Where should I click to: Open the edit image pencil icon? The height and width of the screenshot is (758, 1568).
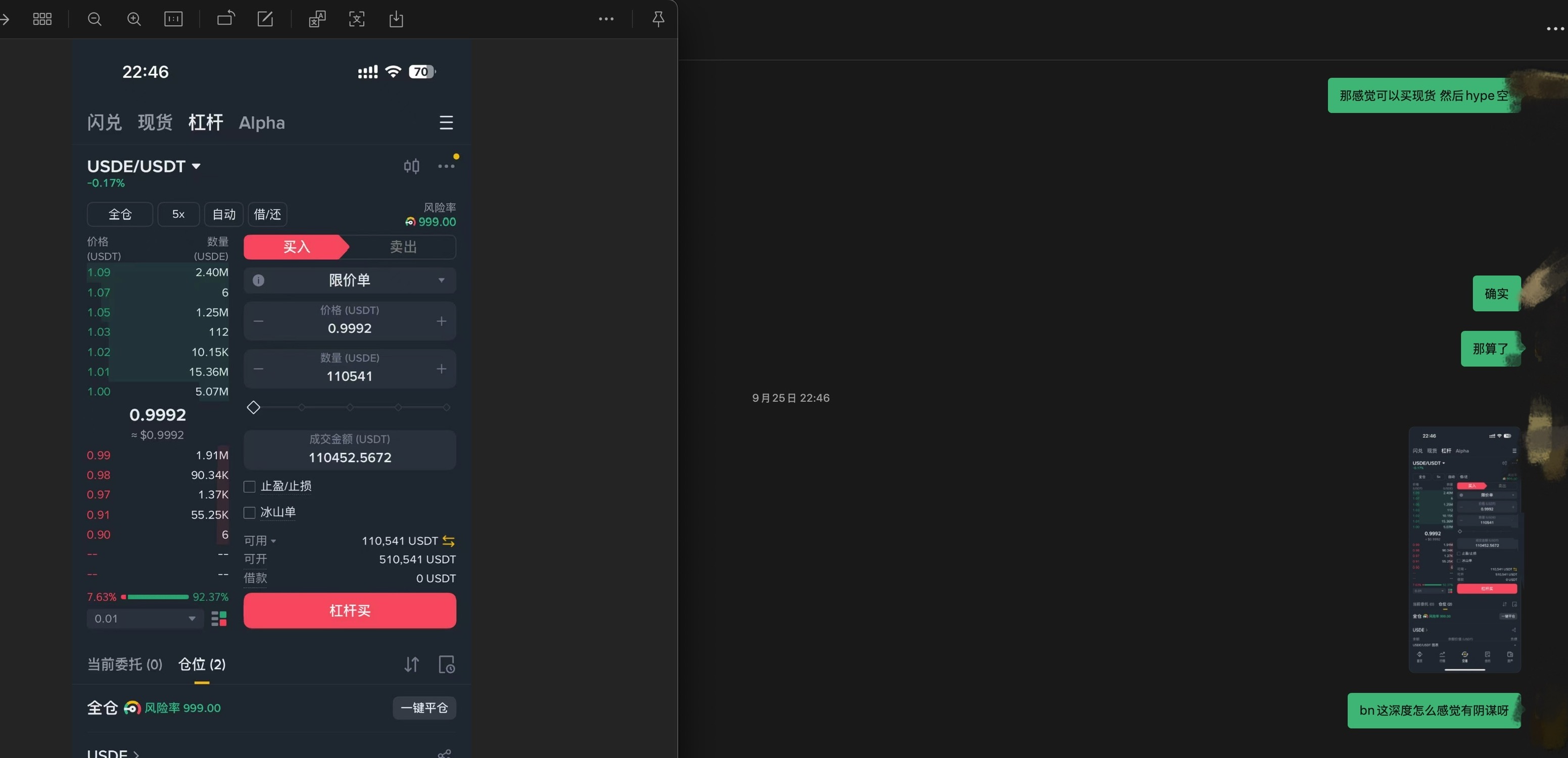coord(265,19)
